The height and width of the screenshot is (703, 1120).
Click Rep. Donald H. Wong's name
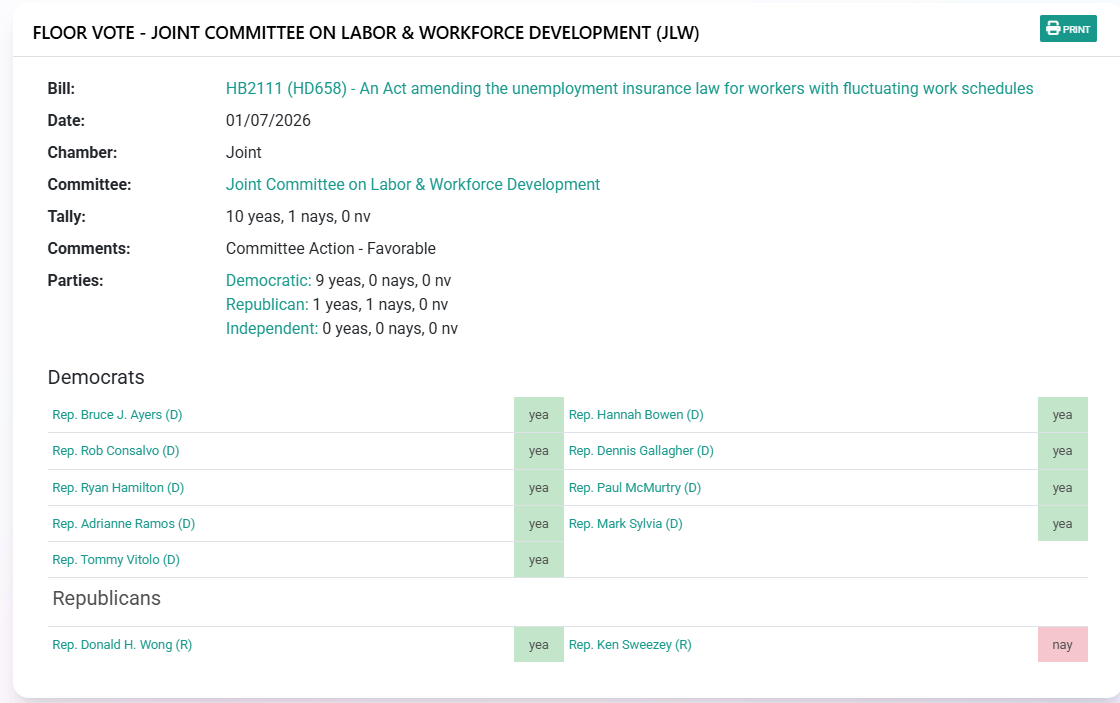[x=122, y=645]
